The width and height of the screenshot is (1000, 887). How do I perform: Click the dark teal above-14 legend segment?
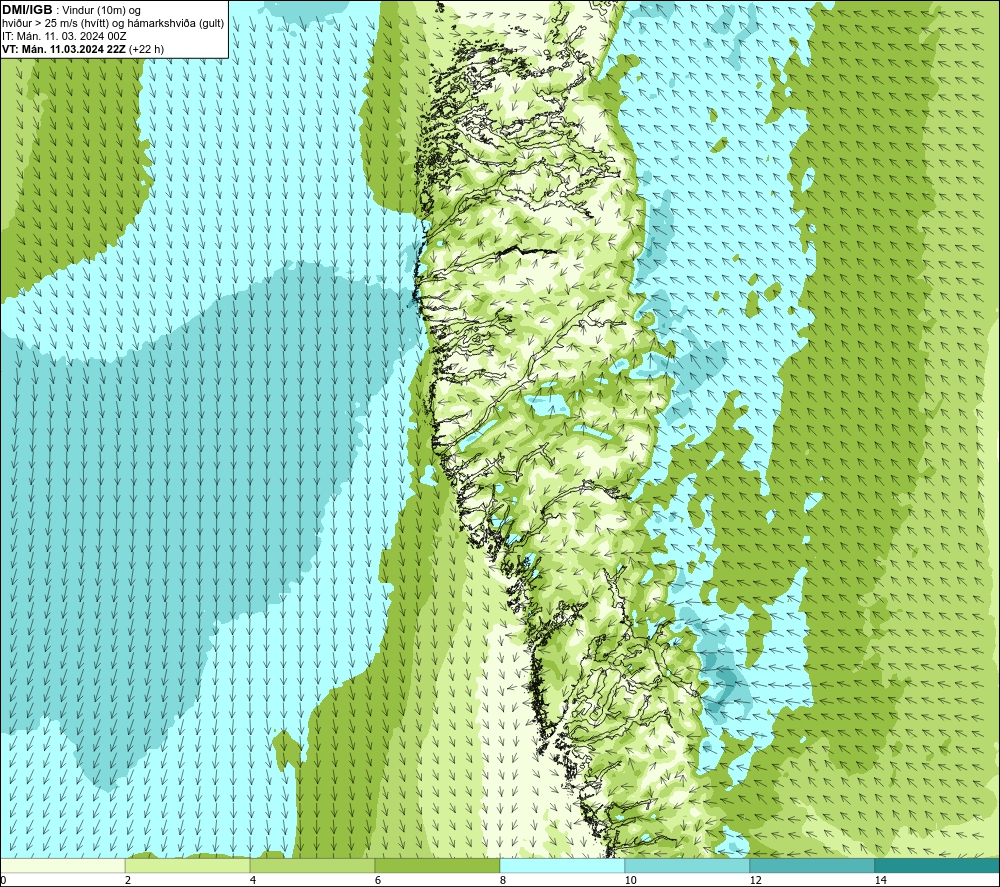(938, 865)
